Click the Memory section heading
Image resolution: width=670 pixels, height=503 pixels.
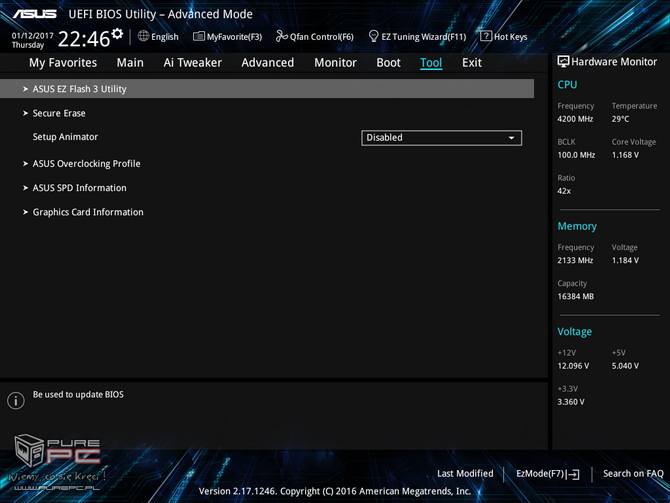(577, 226)
